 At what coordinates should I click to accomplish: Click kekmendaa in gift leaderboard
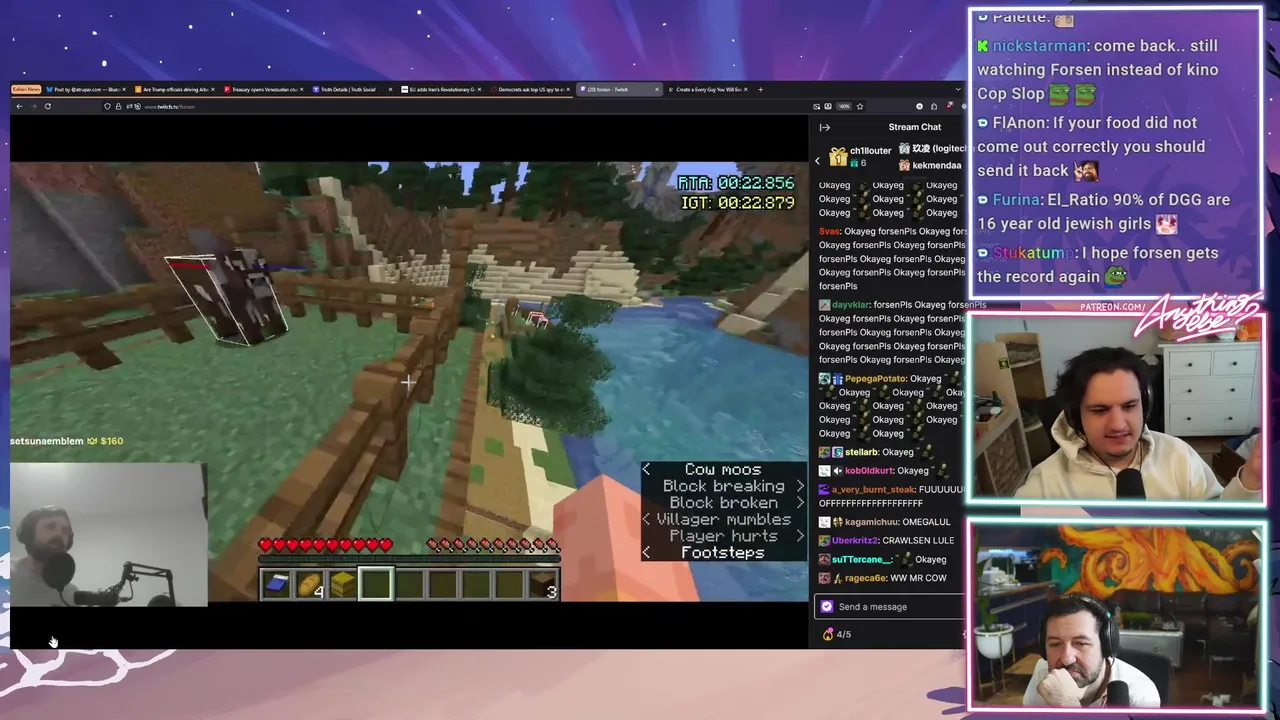[x=935, y=165]
